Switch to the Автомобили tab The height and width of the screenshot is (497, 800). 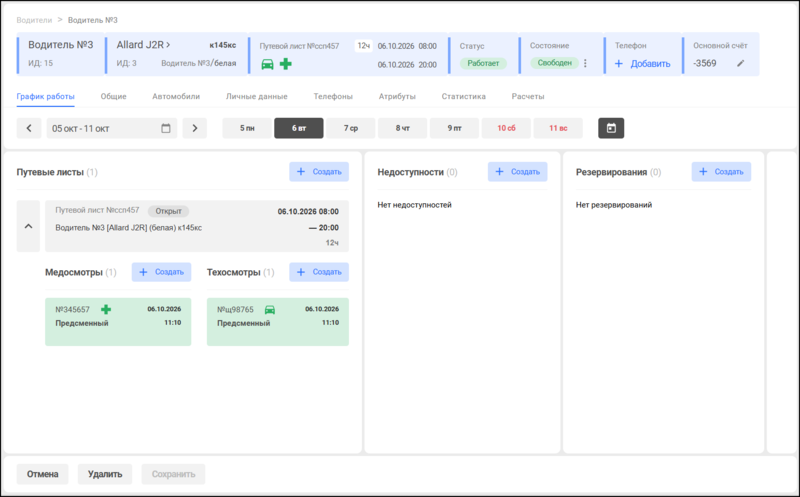point(176,96)
